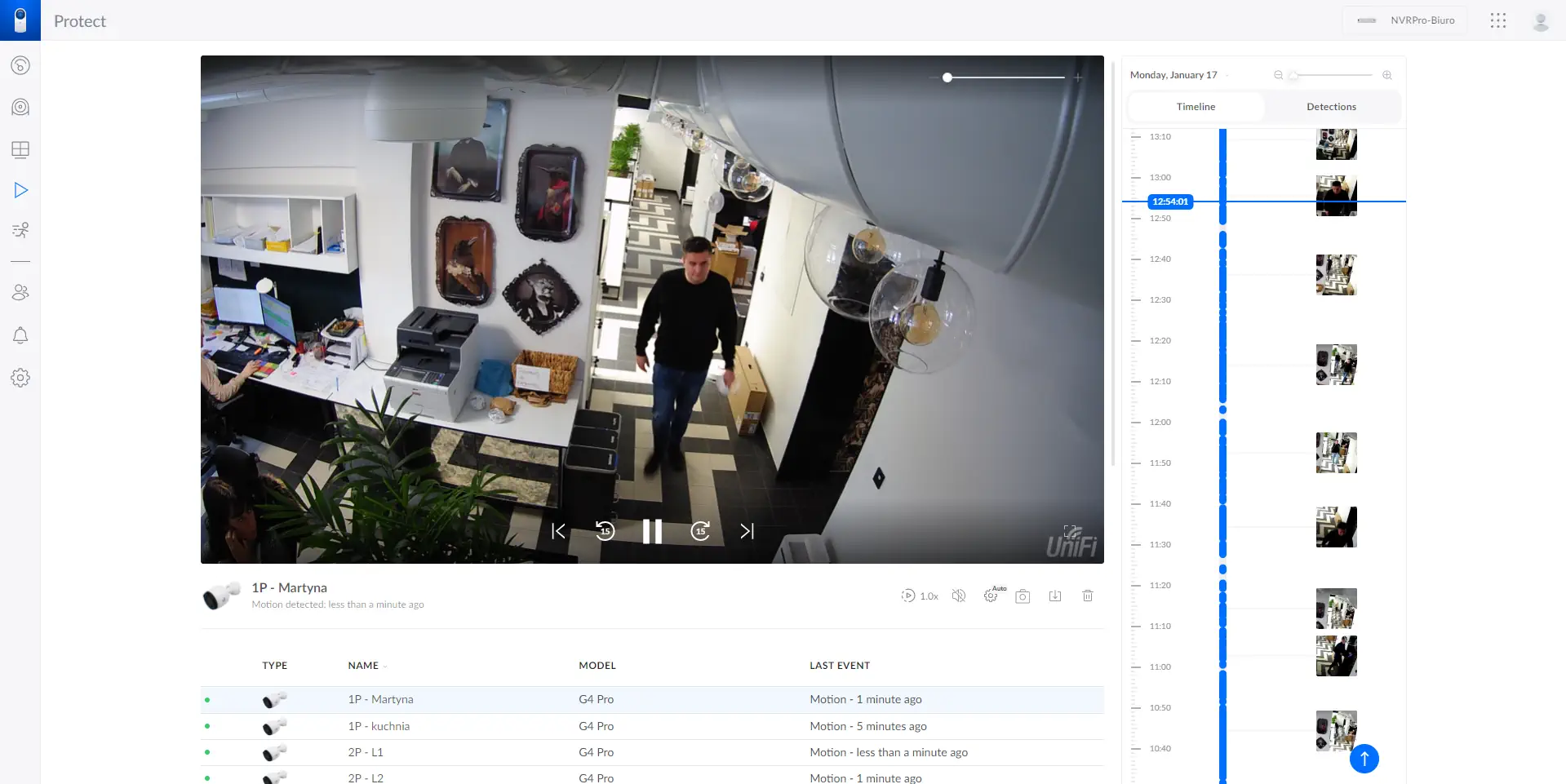Switch to the Detections tab
This screenshot has width=1566, height=784.
pyautogui.click(x=1331, y=107)
